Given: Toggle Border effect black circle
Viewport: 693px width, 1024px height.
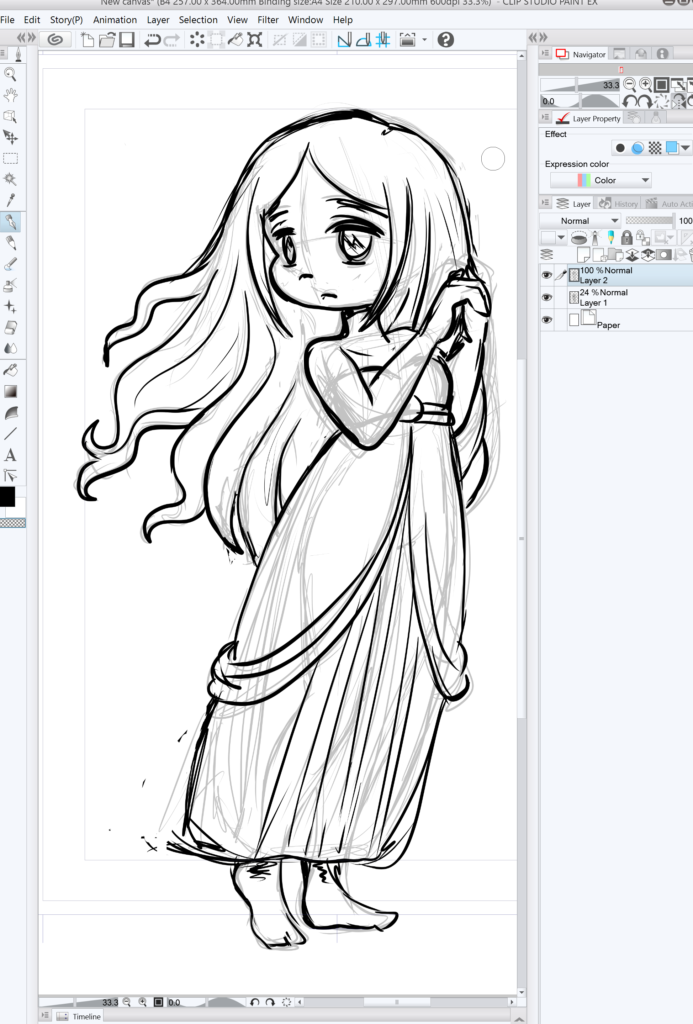Looking at the screenshot, I should [620, 148].
